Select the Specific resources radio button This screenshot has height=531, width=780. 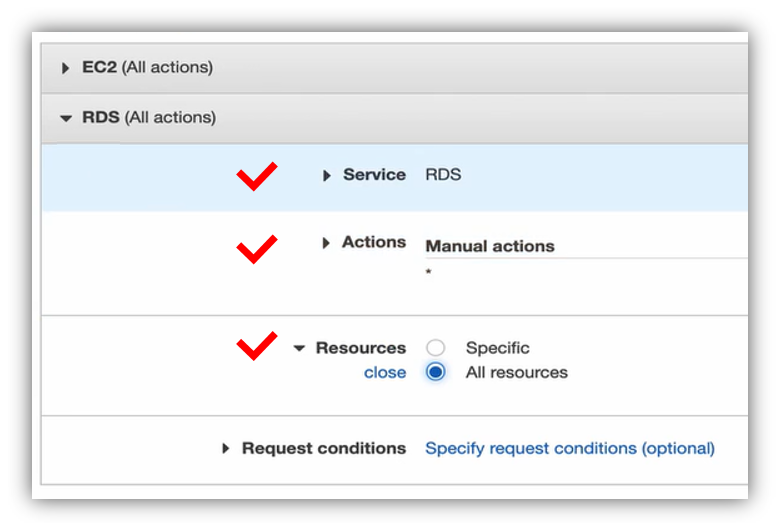pyautogui.click(x=435, y=348)
